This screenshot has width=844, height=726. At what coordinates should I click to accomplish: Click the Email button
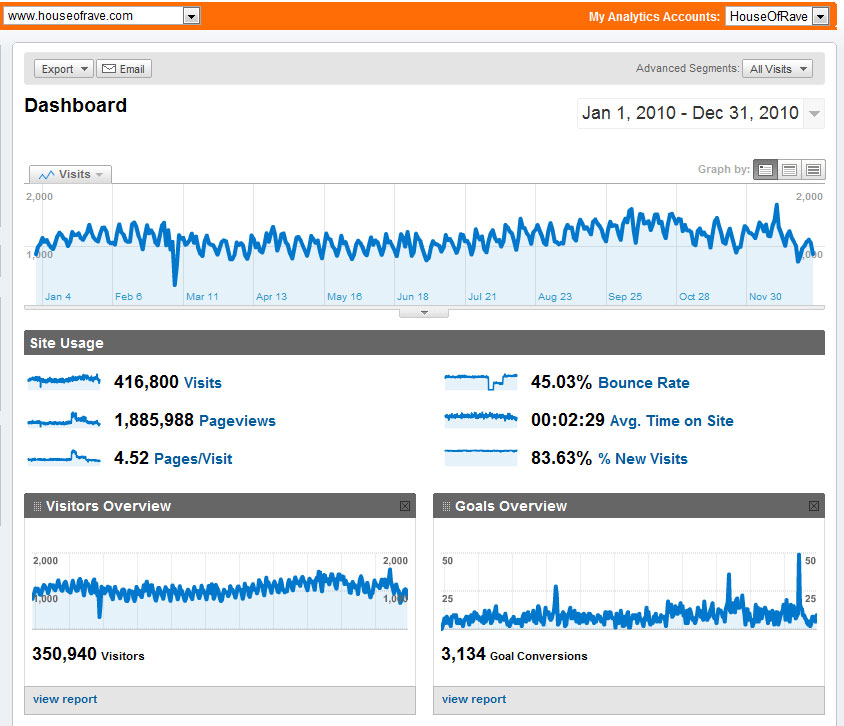click(x=124, y=69)
